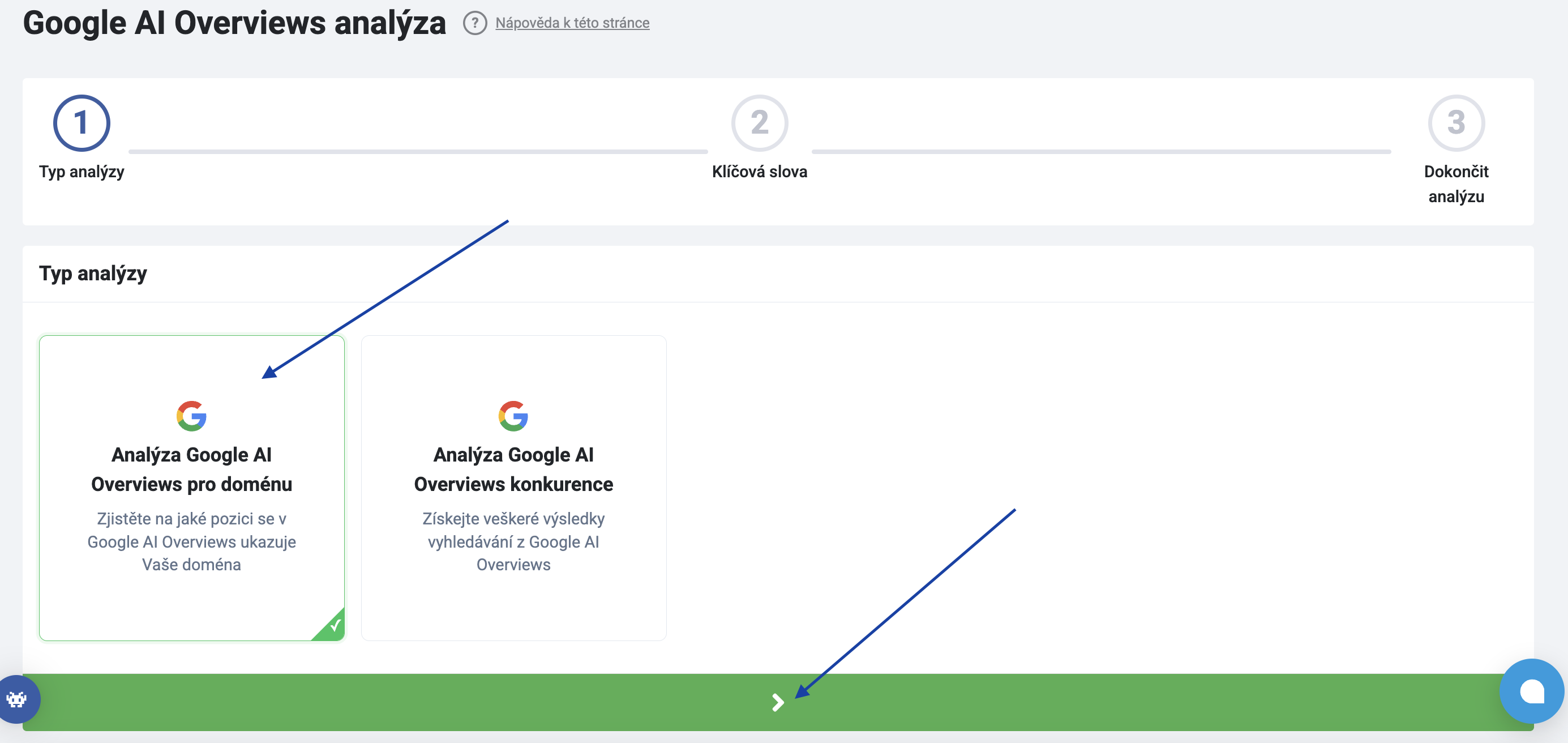Choose "Analýza Google AI Overviews pro doménu" option title
Viewport: 1568px width, 743px height.
click(191, 469)
